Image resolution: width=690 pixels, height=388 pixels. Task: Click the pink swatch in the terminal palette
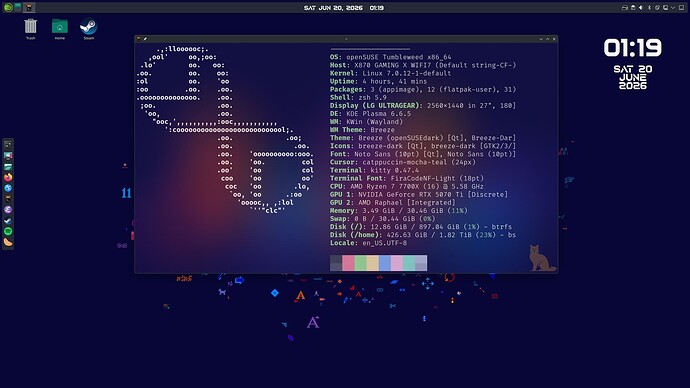(348, 263)
